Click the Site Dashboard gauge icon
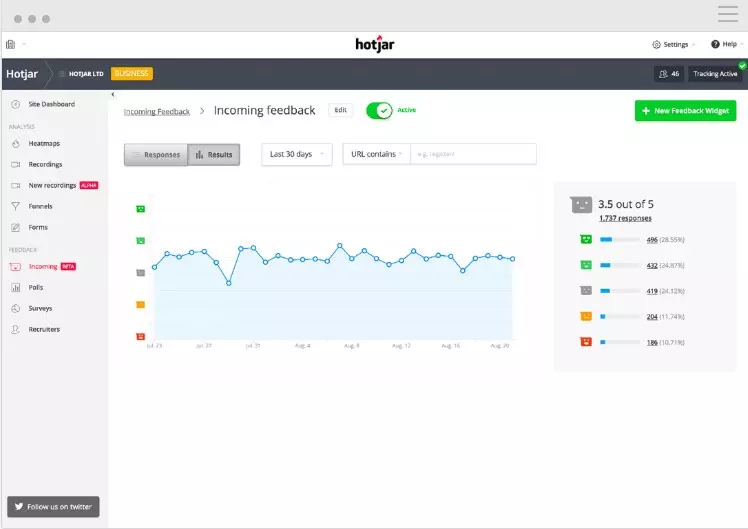 coord(16,104)
